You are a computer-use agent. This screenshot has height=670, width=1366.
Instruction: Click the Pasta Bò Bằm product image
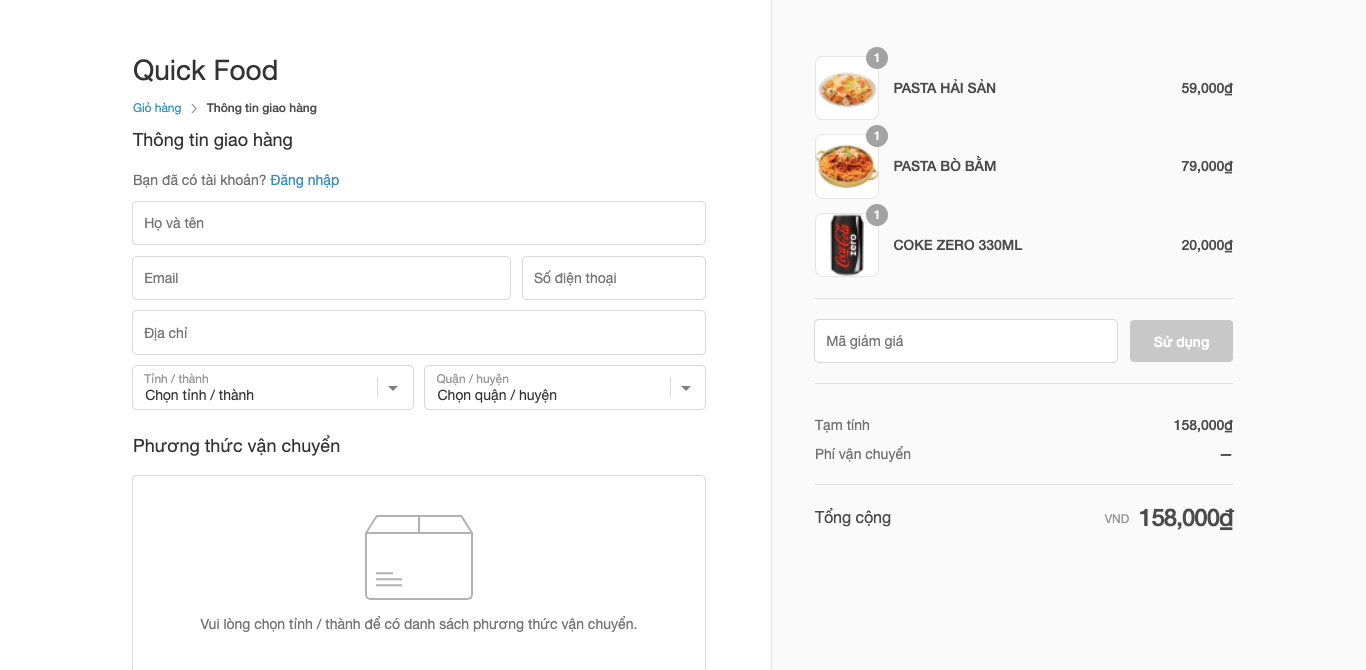(x=847, y=166)
